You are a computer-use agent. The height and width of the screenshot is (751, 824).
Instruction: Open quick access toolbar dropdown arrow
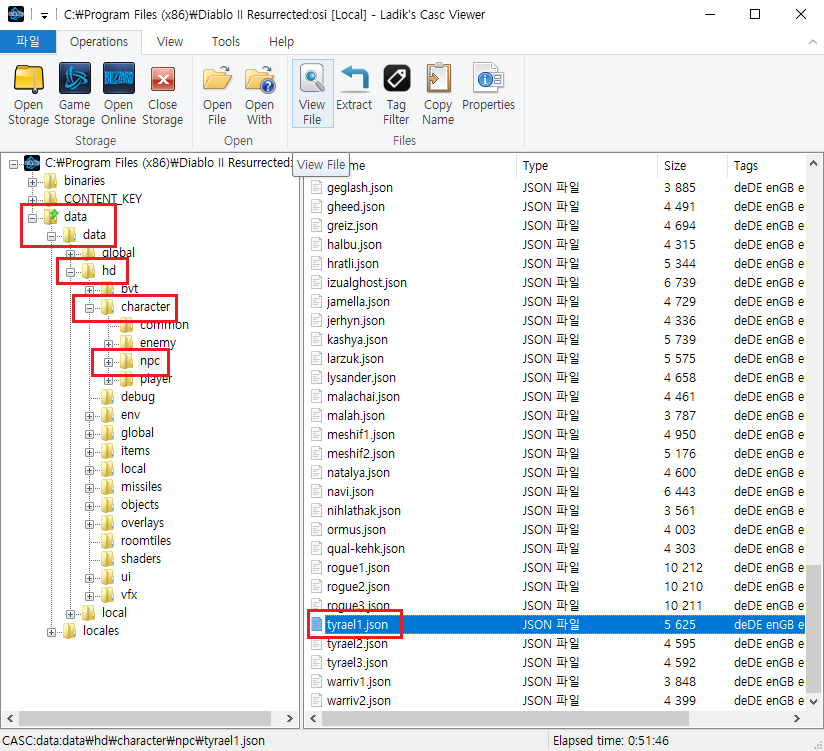click(44, 16)
